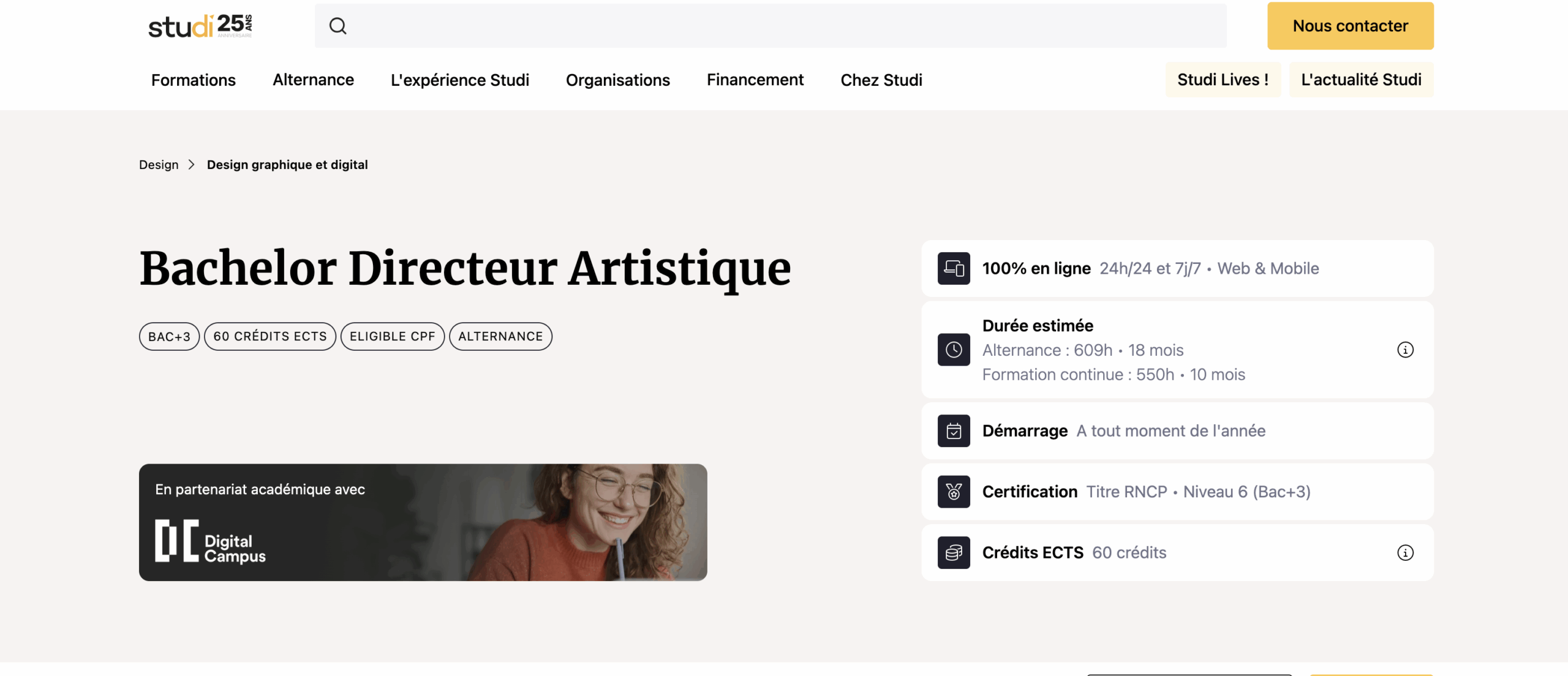This screenshot has height=676, width=1568.
Task: Click the Démarrage calendar icon
Action: [954, 431]
